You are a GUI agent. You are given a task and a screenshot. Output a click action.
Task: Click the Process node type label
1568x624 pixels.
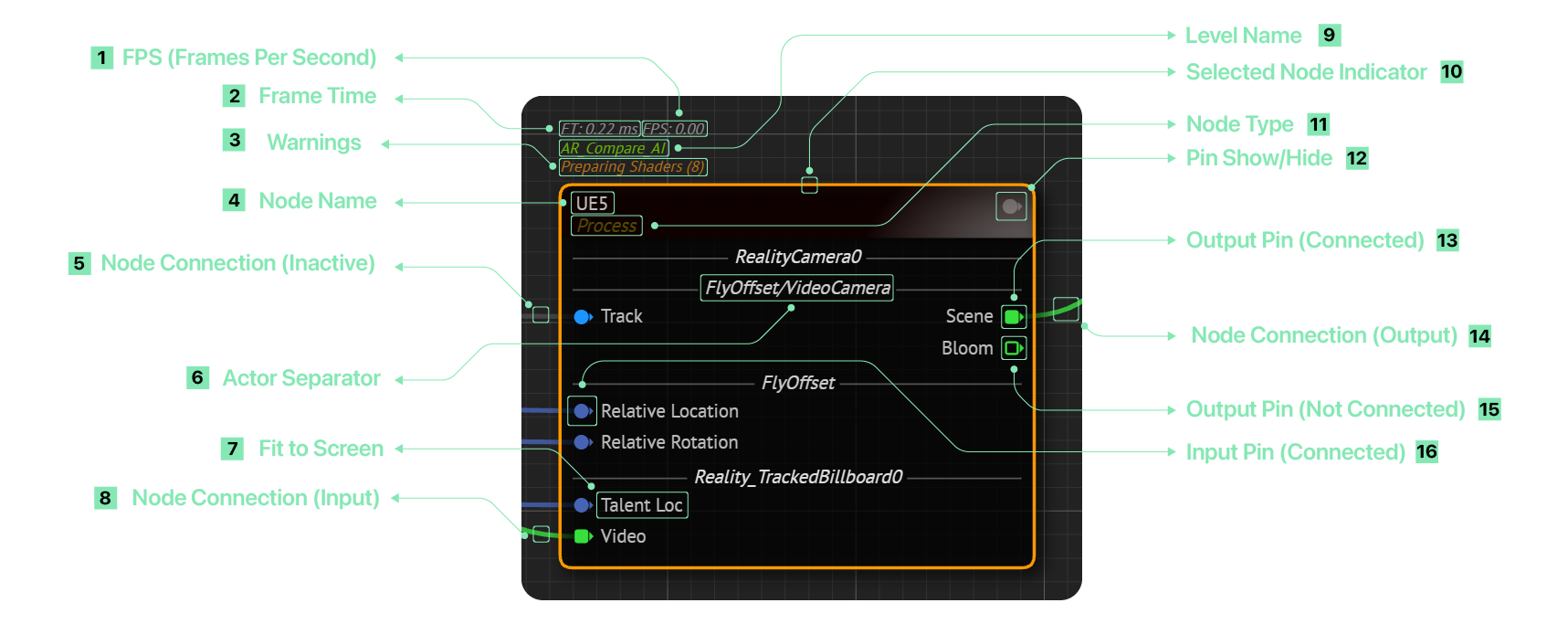(x=606, y=226)
